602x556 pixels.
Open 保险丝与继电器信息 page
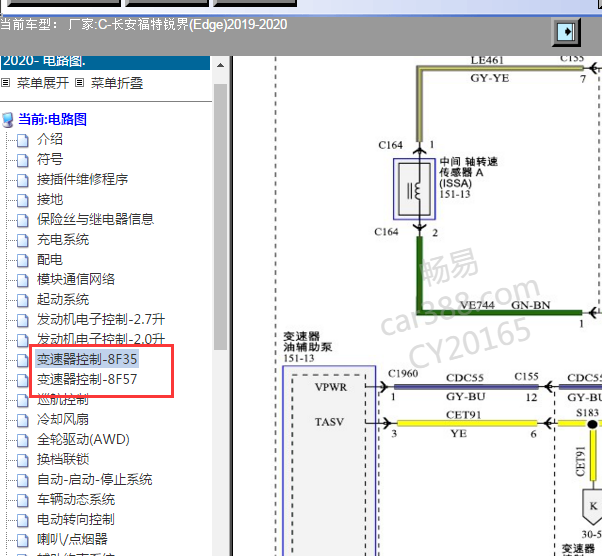(x=95, y=219)
